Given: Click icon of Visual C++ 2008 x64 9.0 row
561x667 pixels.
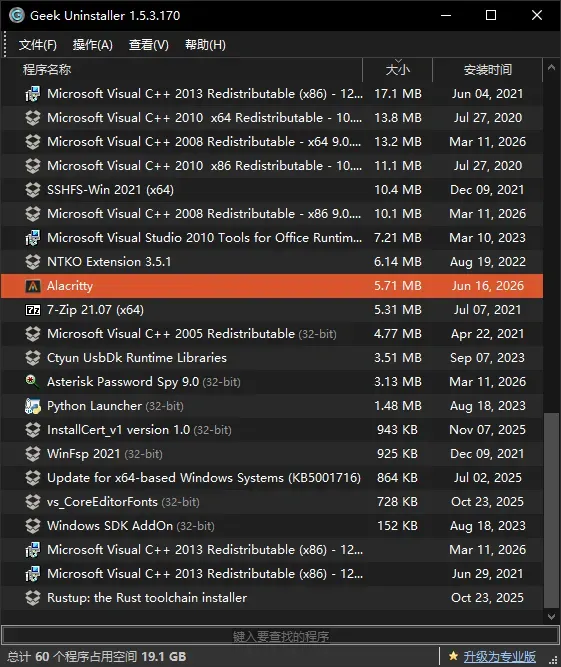Looking at the screenshot, I should (33, 142).
